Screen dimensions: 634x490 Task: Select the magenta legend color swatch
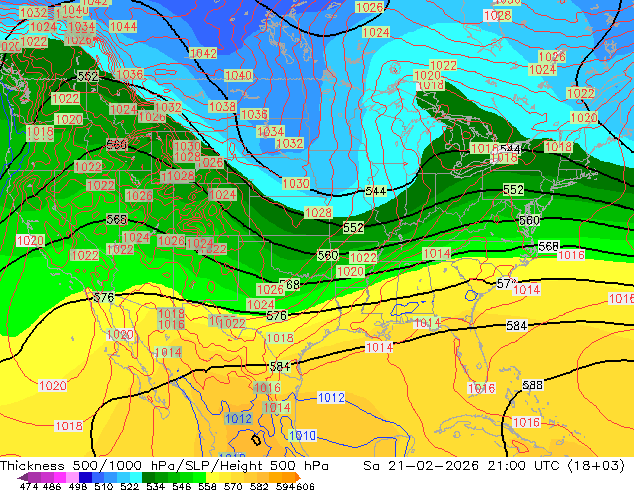(x=60, y=477)
